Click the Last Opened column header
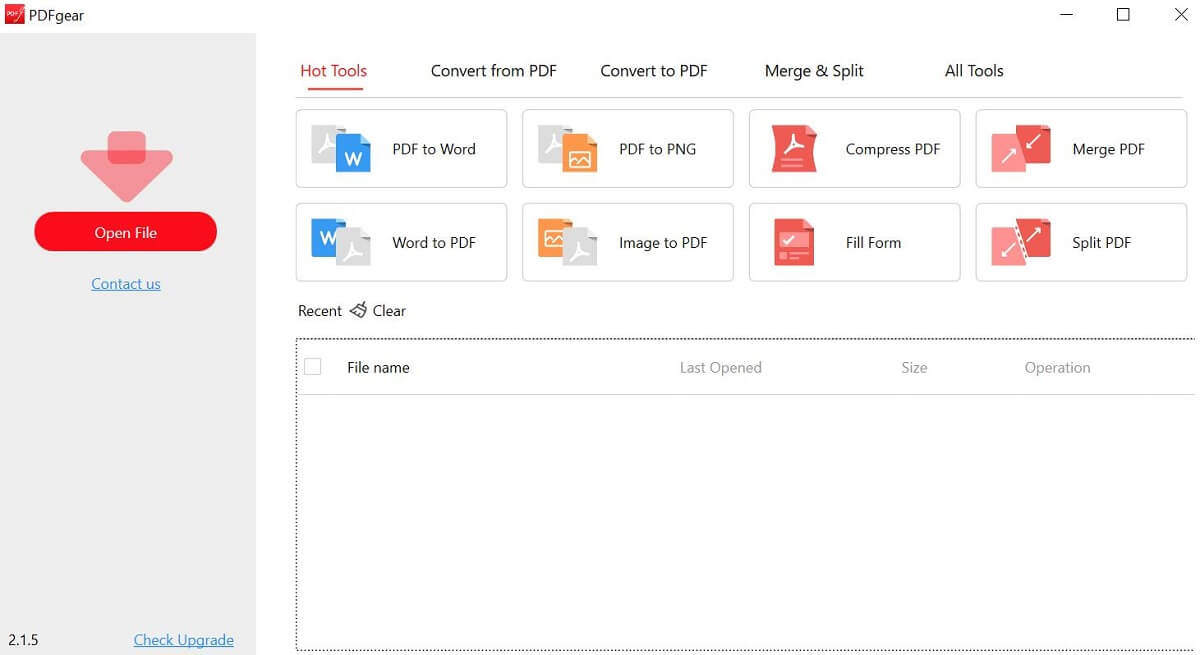 [721, 367]
